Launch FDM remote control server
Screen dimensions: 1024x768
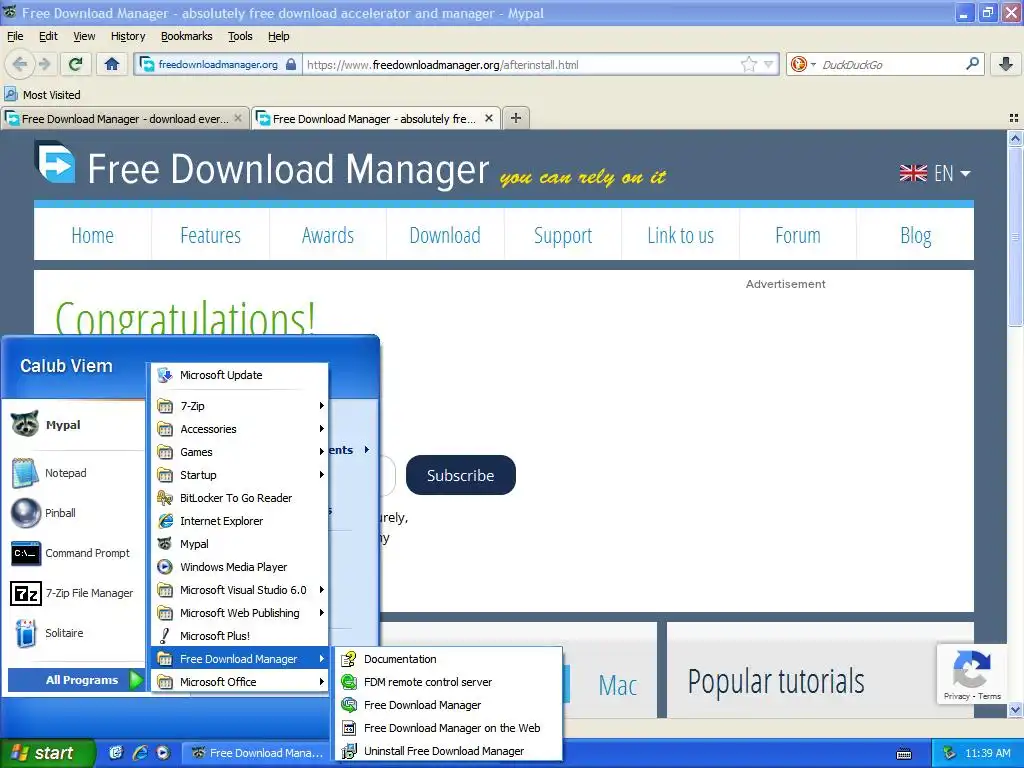click(449, 682)
